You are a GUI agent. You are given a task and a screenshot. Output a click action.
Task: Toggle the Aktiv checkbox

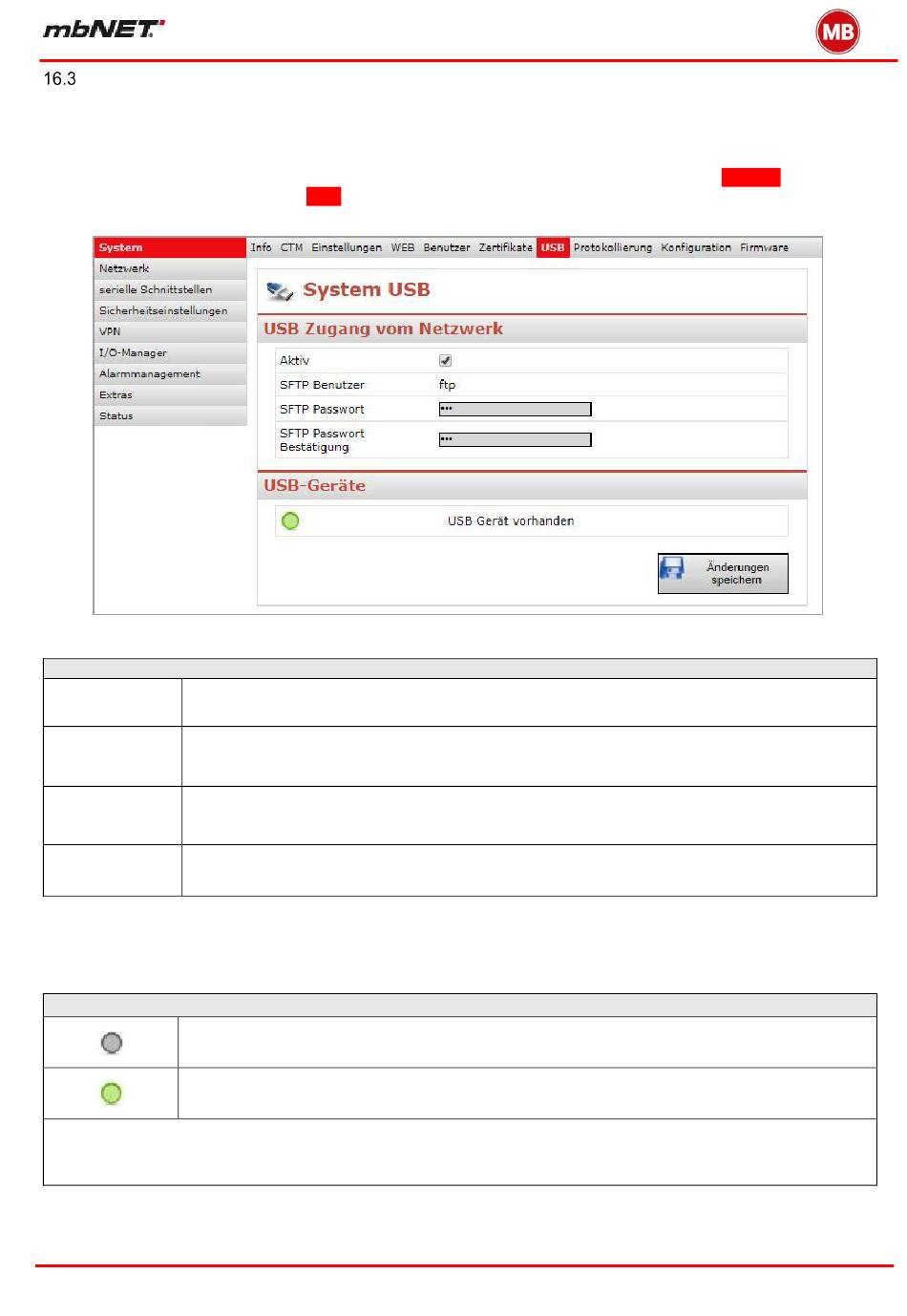click(x=445, y=360)
